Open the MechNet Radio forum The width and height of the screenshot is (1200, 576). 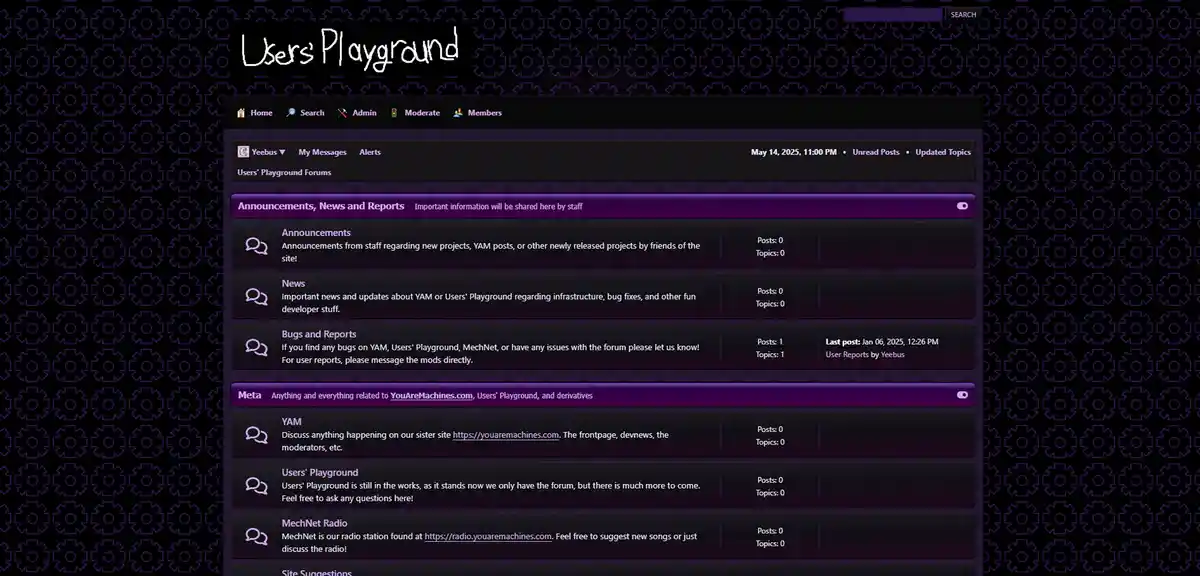tap(315, 523)
